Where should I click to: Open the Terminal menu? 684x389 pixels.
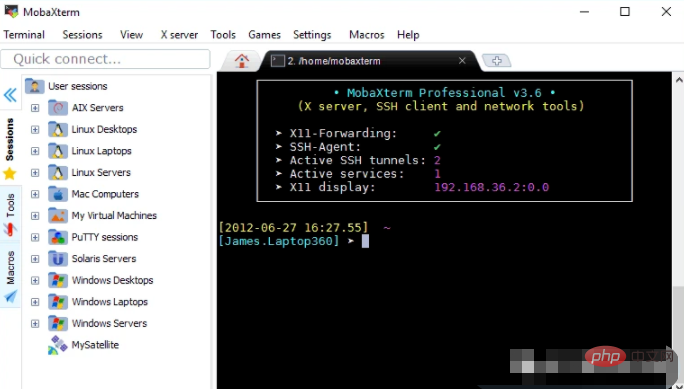pyautogui.click(x=24, y=35)
